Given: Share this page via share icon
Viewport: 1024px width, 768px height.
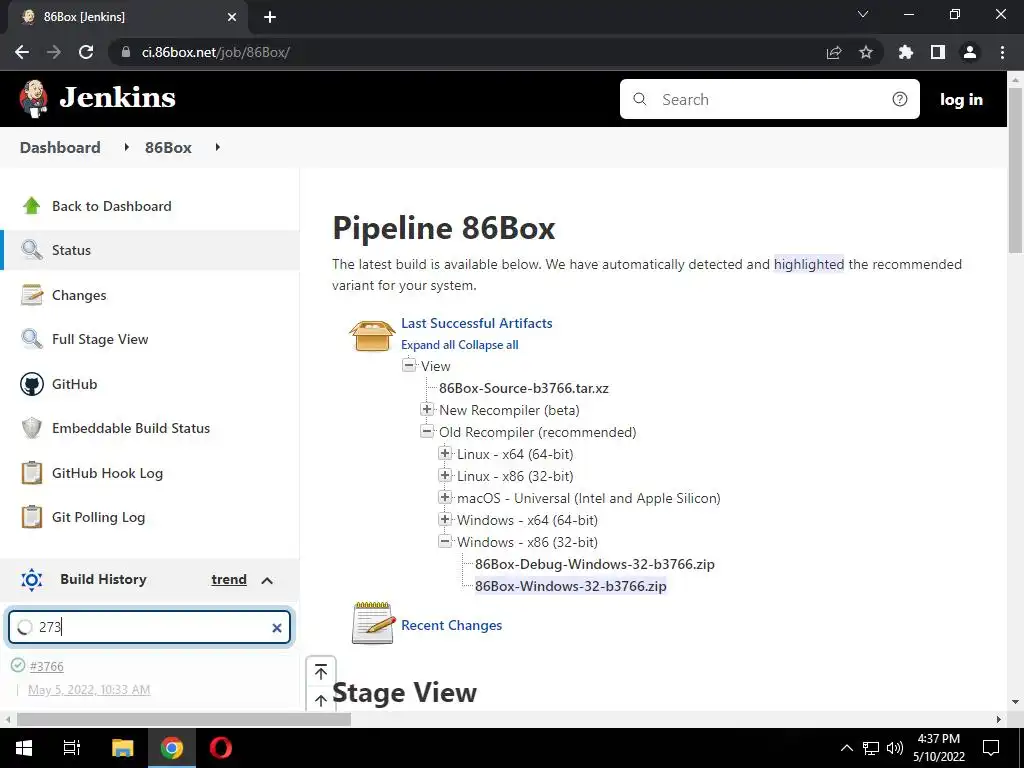Looking at the screenshot, I should click(x=834, y=52).
